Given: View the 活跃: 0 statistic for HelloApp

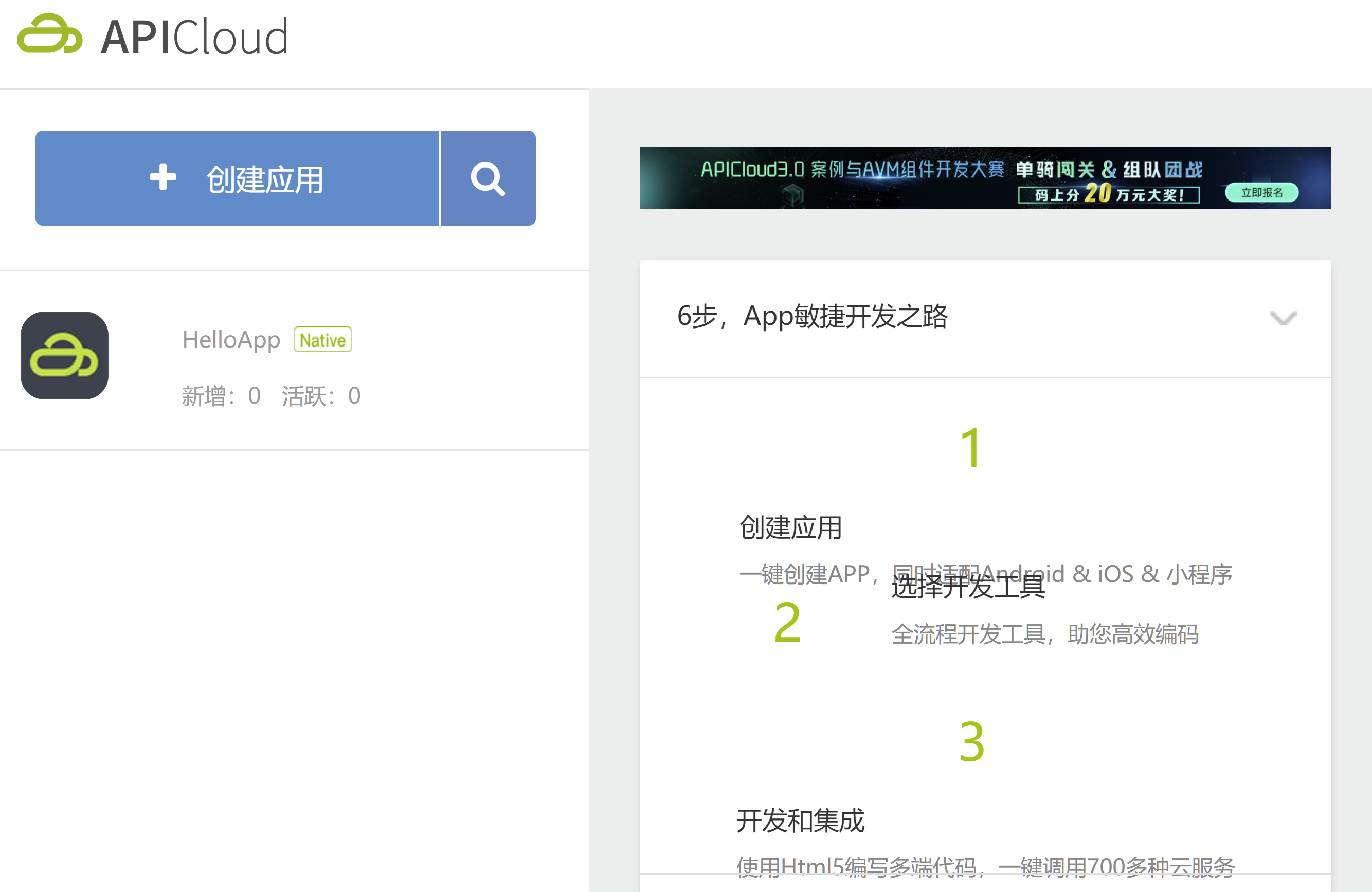Looking at the screenshot, I should [321, 396].
